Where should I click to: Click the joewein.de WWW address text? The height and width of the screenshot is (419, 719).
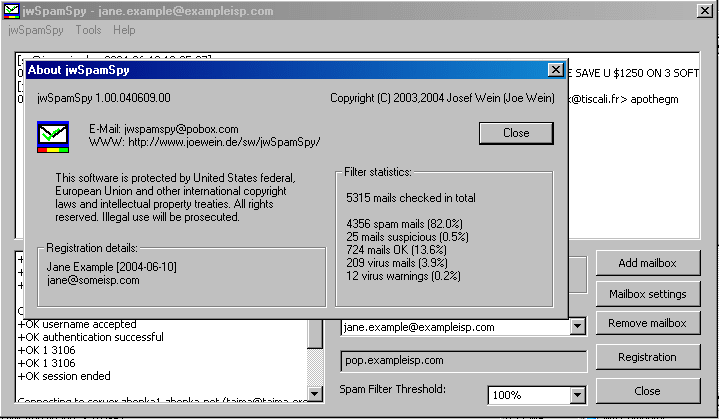click(x=224, y=142)
